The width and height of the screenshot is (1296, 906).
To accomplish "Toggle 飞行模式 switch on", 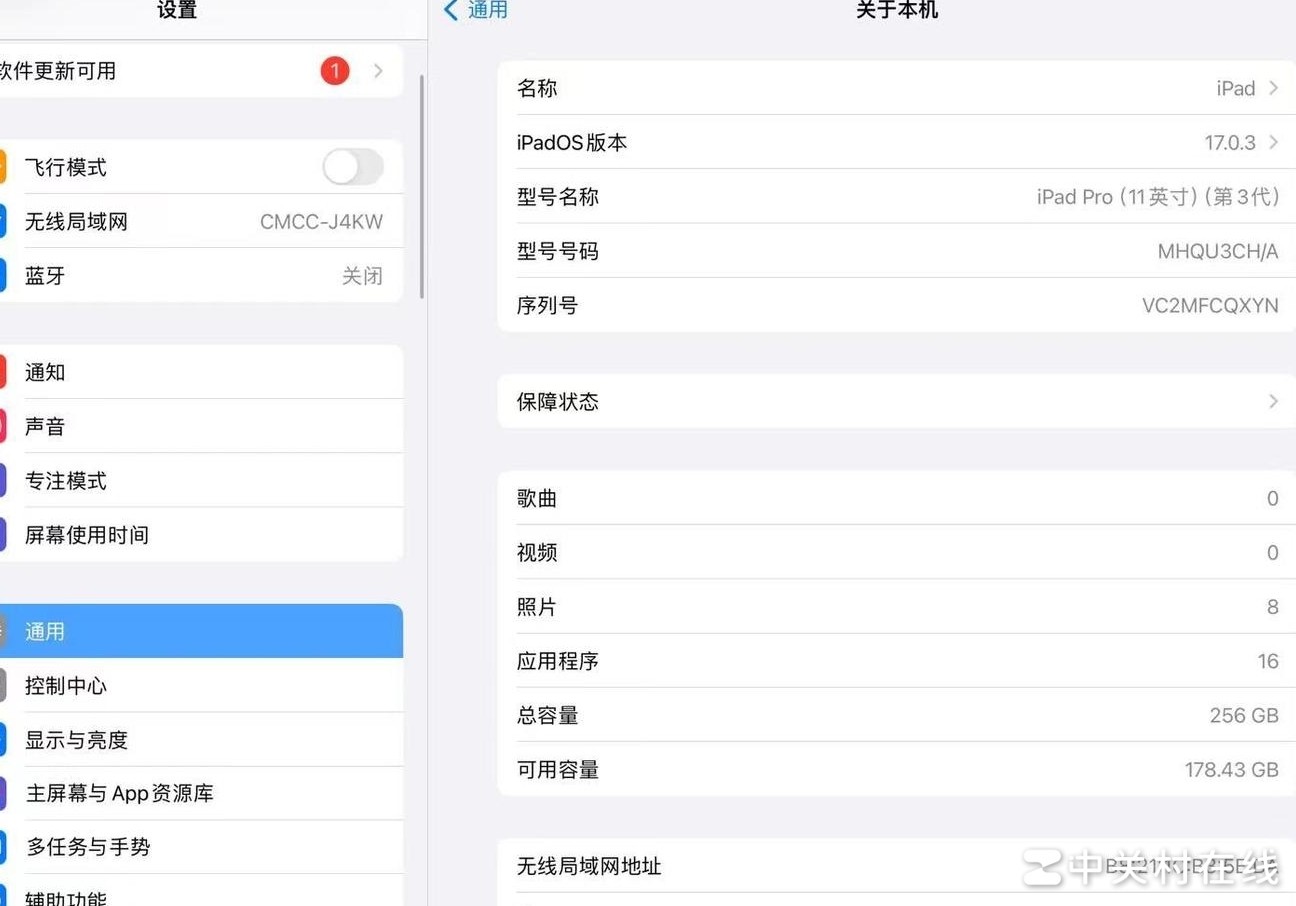I will coord(352,167).
